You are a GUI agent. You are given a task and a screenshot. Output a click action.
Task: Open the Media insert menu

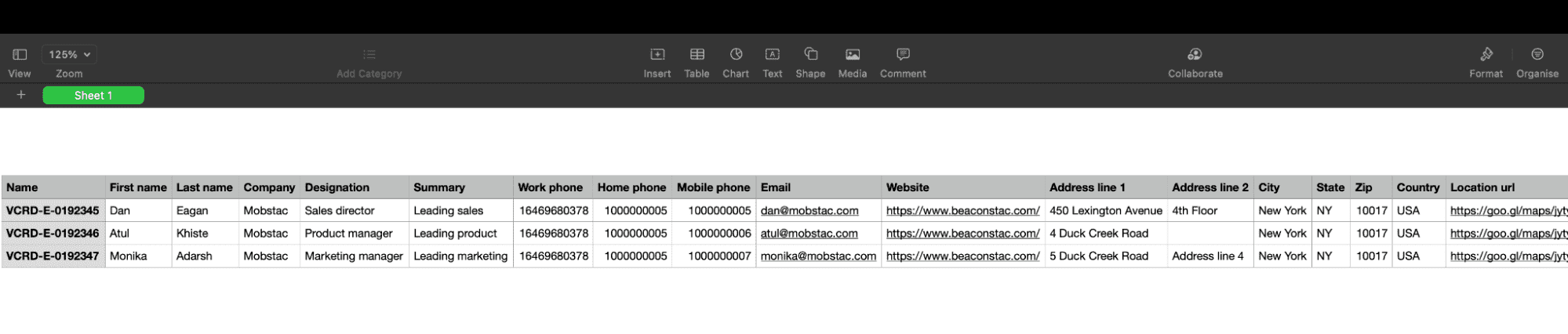click(x=853, y=55)
